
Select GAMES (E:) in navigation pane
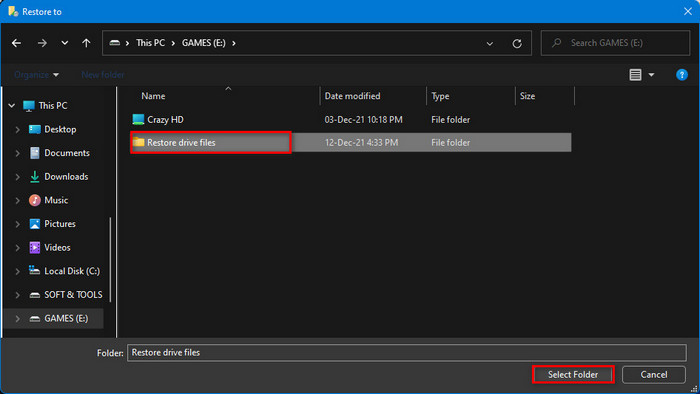66,319
